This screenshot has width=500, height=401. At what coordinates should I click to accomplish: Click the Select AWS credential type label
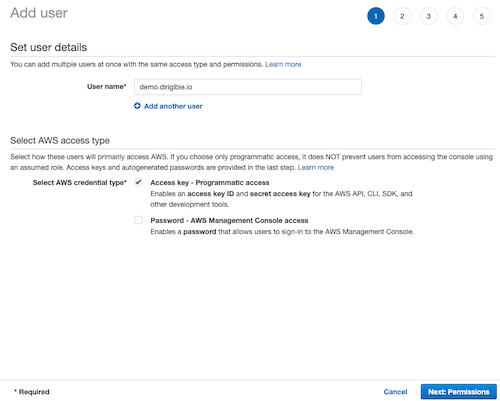tap(80, 183)
